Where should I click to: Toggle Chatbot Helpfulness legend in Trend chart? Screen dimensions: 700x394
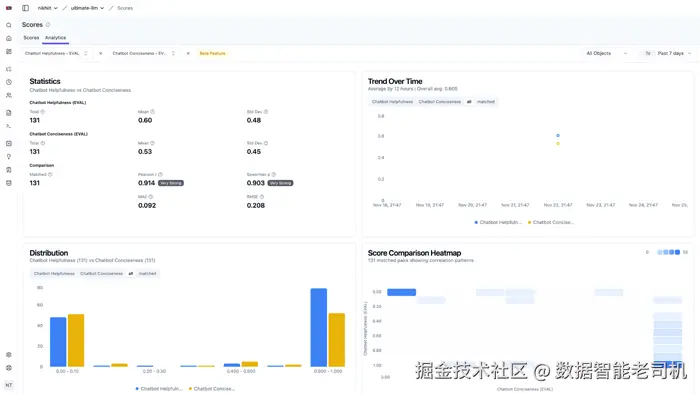click(x=498, y=222)
